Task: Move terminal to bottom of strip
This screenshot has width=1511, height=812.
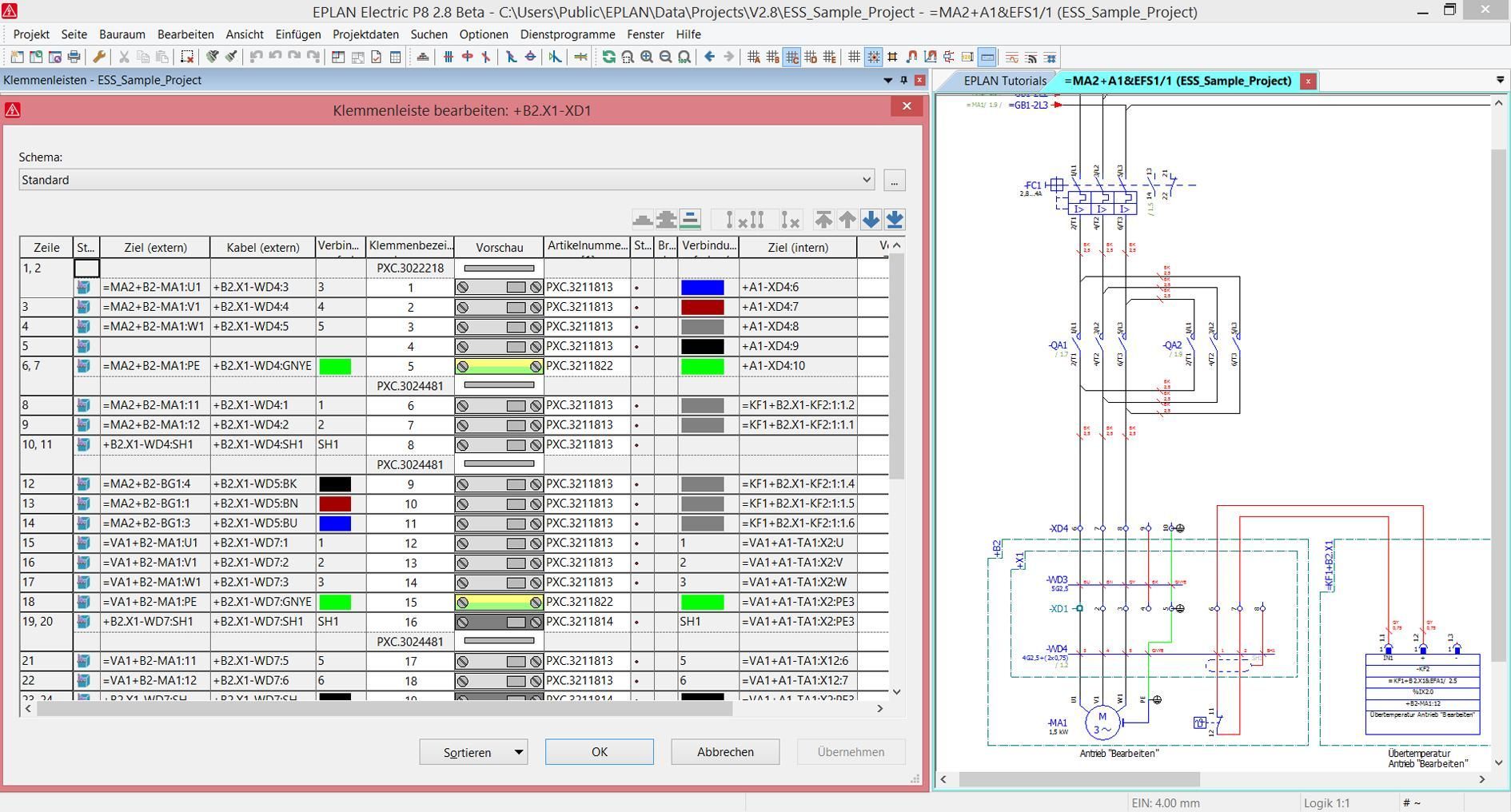Action: point(895,220)
